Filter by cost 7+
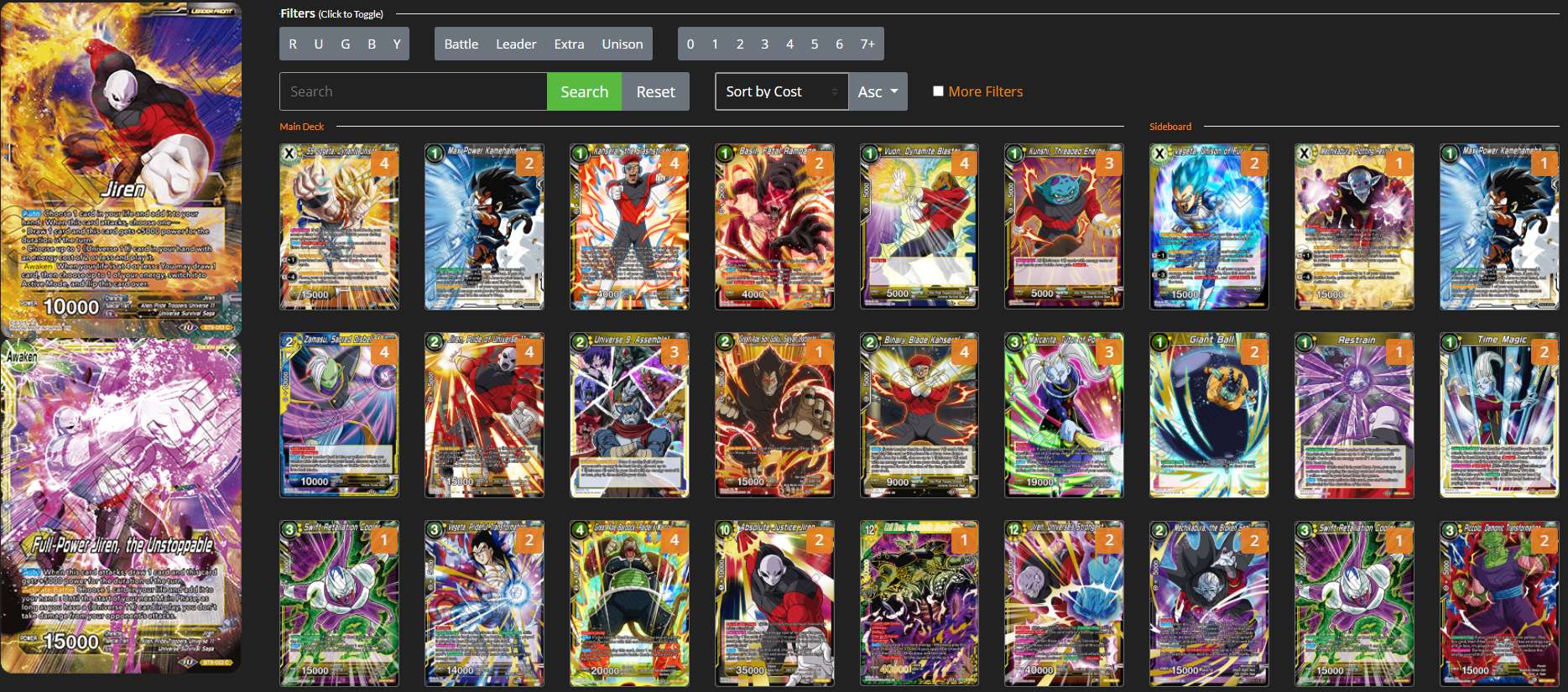This screenshot has width=1568, height=692. coord(867,44)
